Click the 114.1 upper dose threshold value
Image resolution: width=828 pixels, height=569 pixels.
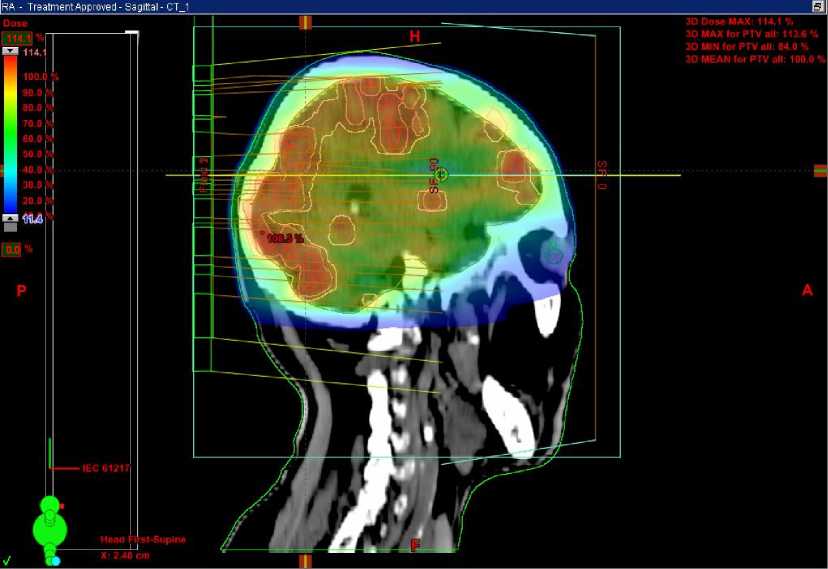point(34,52)
